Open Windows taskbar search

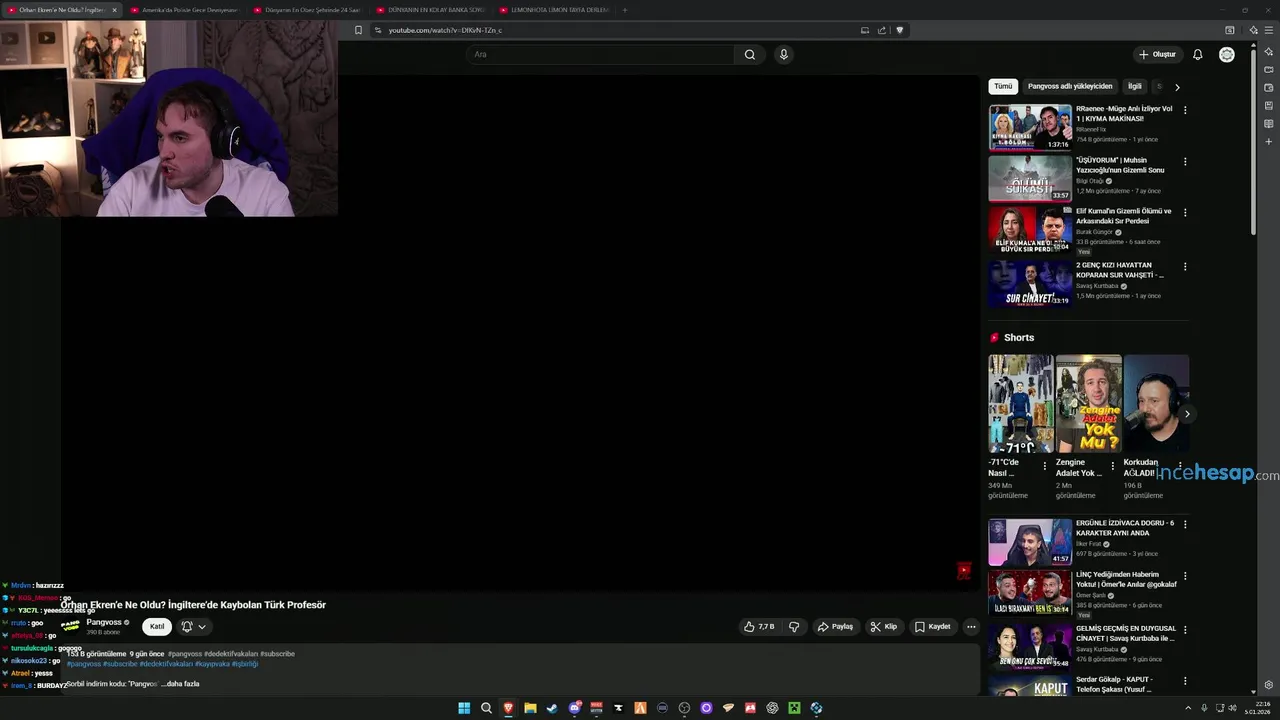click(x=486, y=708)
